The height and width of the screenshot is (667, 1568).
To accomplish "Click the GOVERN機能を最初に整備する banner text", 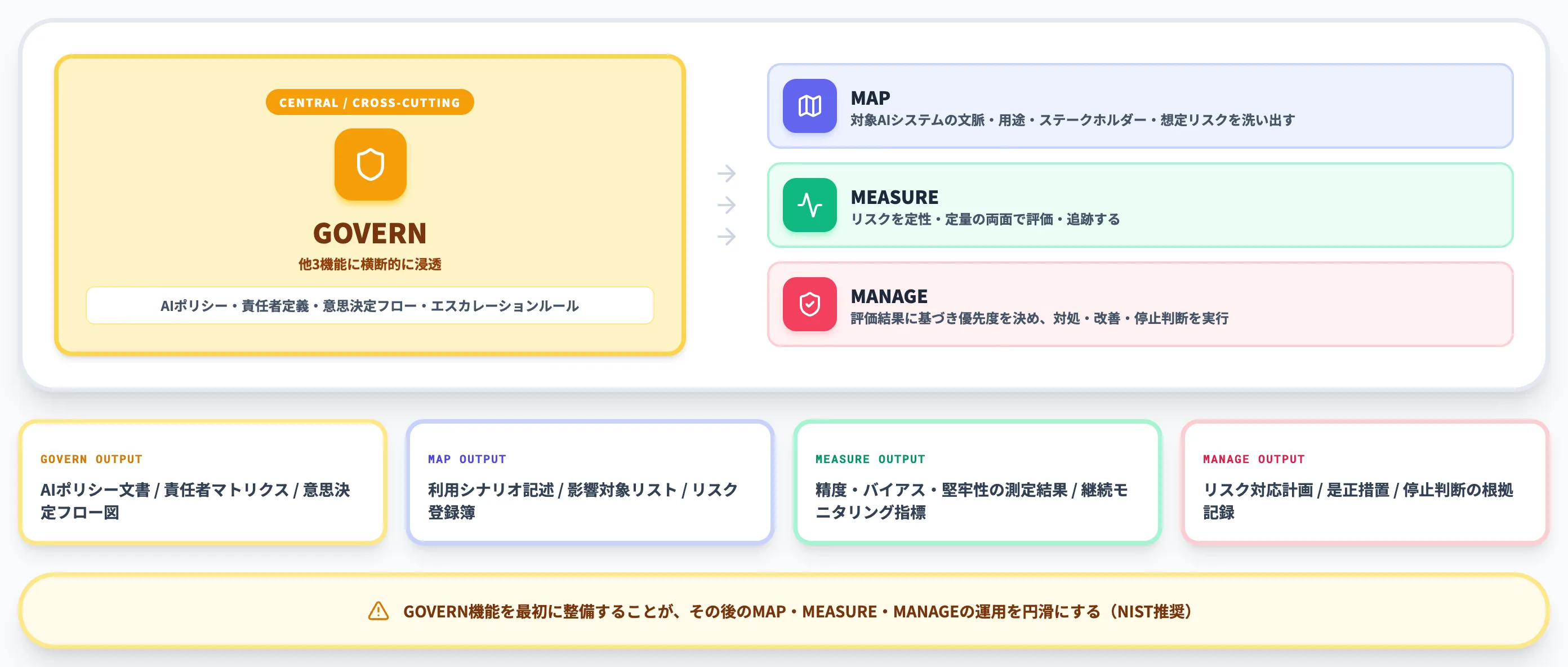I will [x=798, y=611].
